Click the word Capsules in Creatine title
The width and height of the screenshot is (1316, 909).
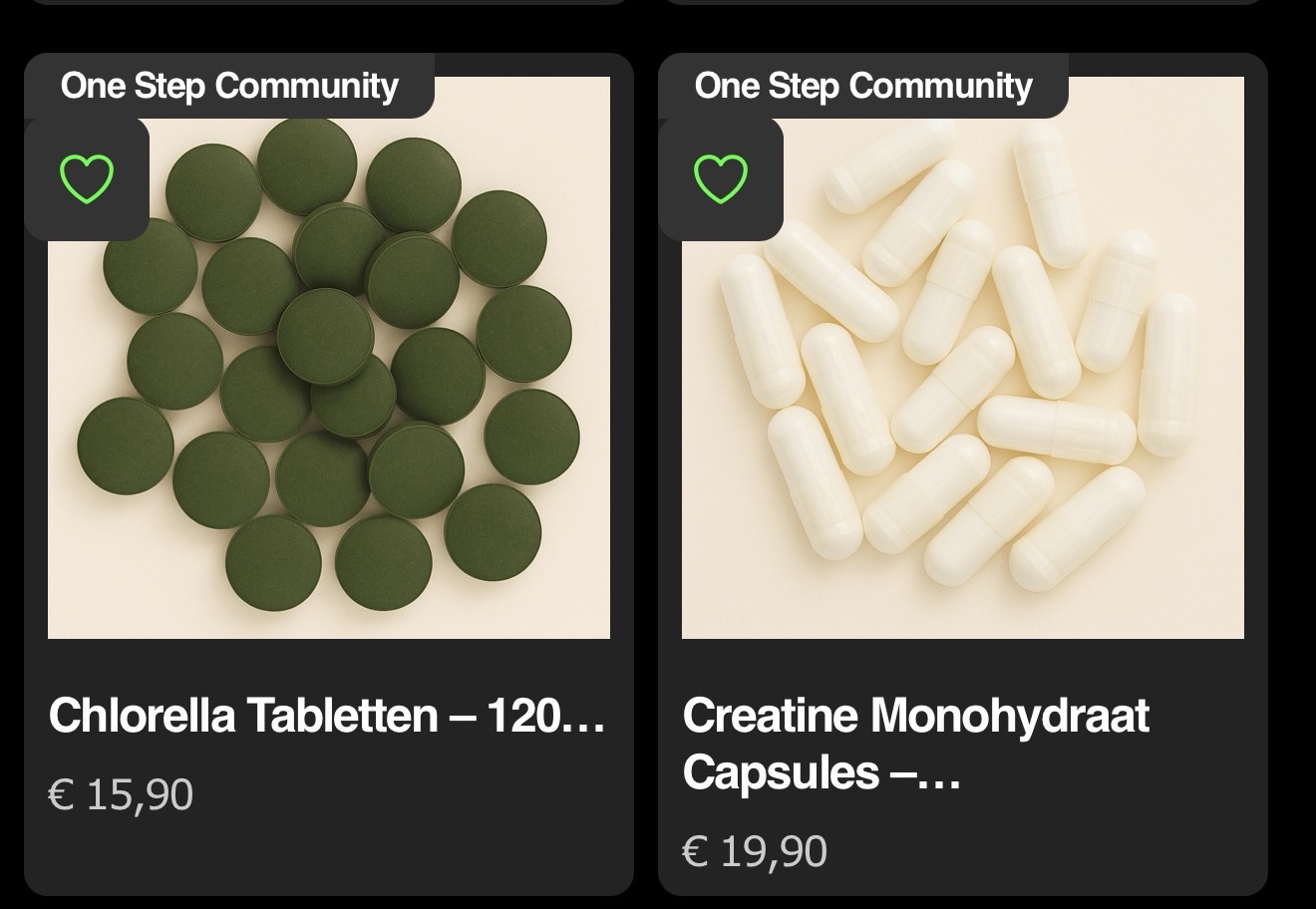(x=768, y=772)
